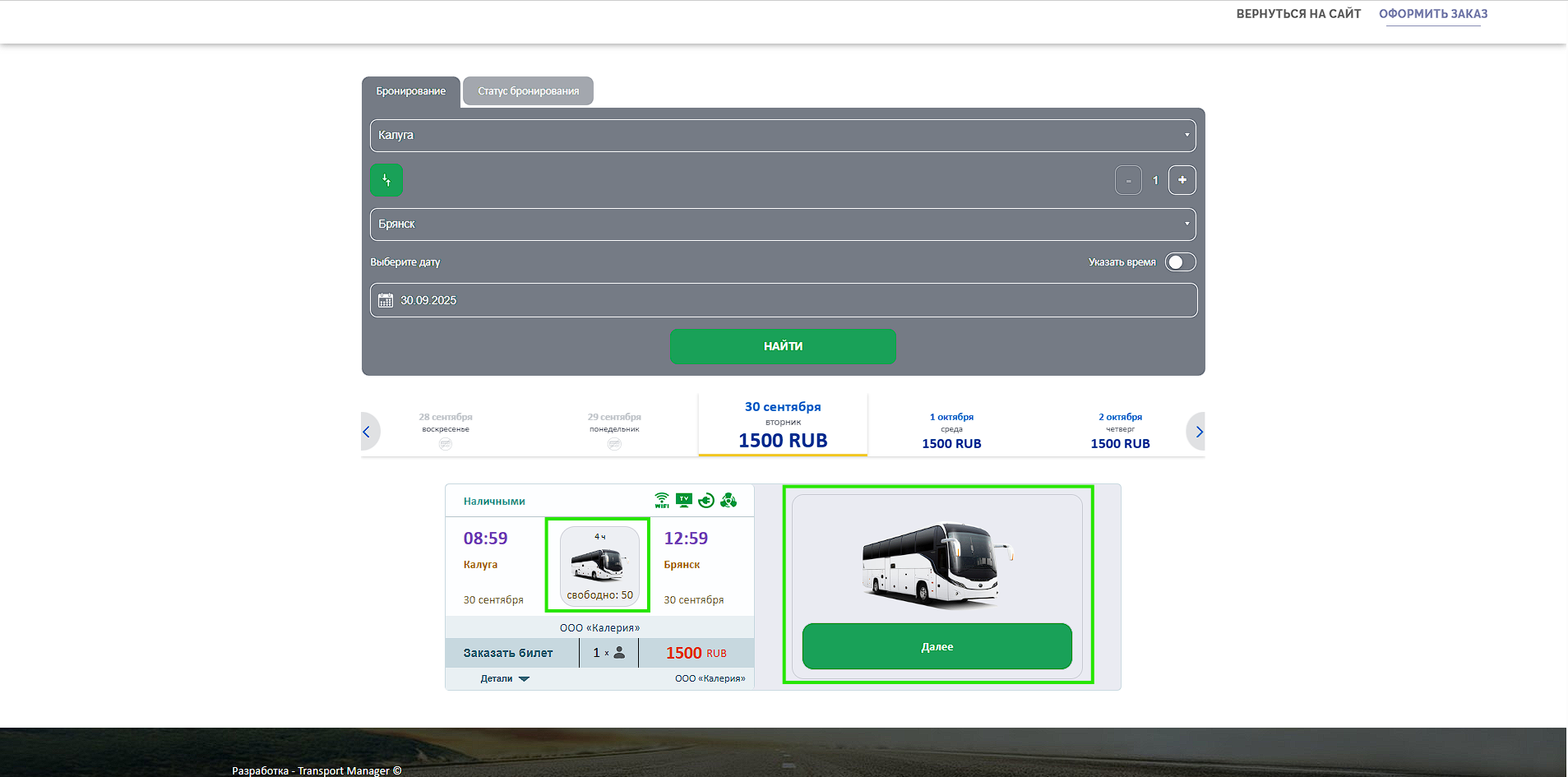Viewport: 1568px width, 777px height.
Task: Click the calendar icon in date field
Action: point(386,301)
